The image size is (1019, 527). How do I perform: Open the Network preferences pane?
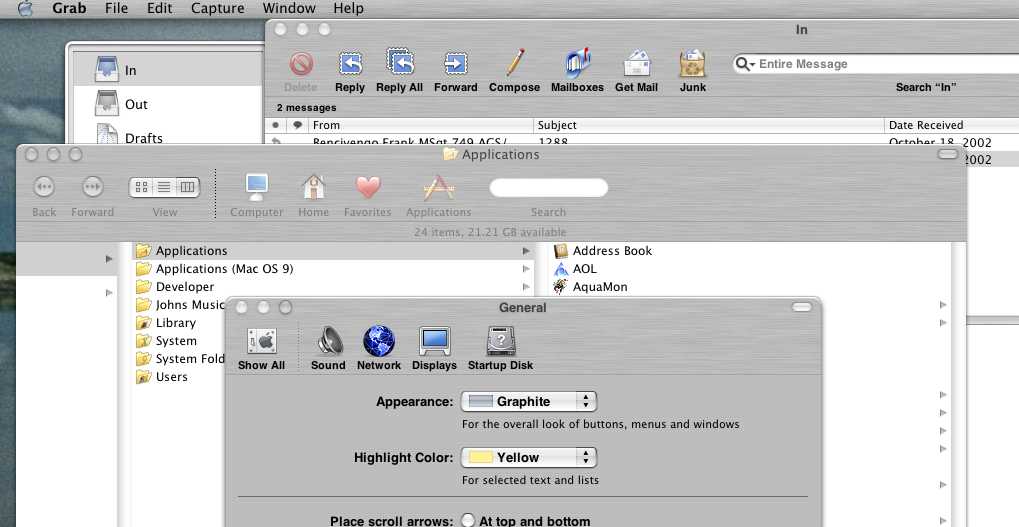[x=379, y=341]
